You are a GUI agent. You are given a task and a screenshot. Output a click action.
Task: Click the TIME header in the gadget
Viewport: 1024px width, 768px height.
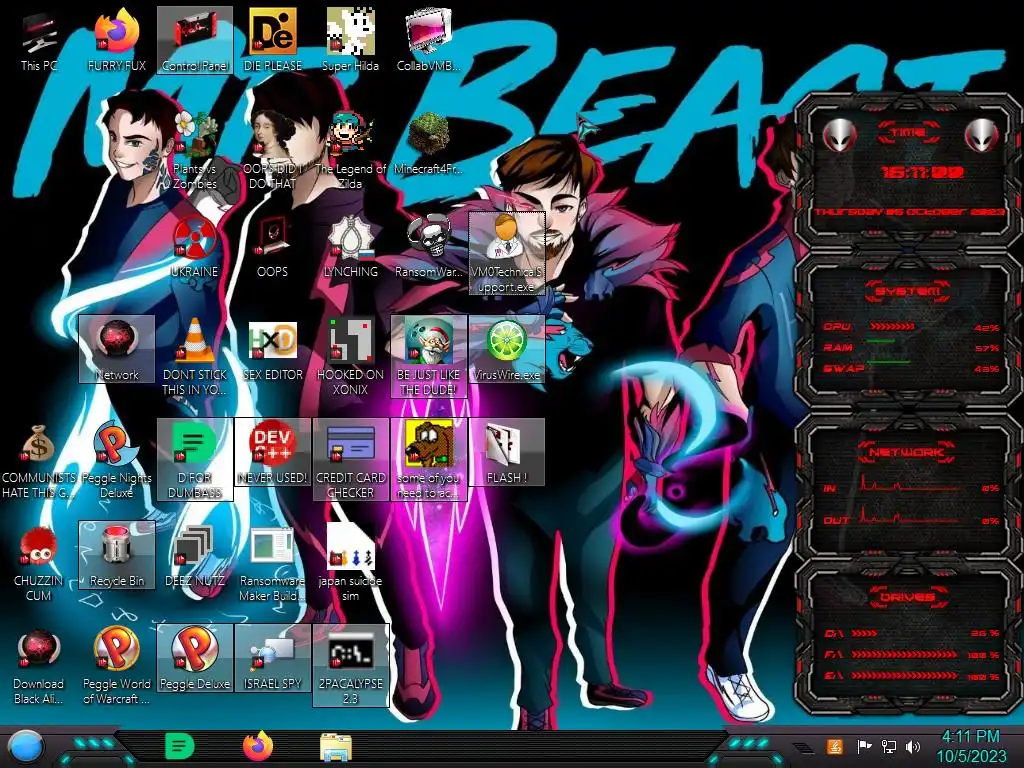(908, 132)
